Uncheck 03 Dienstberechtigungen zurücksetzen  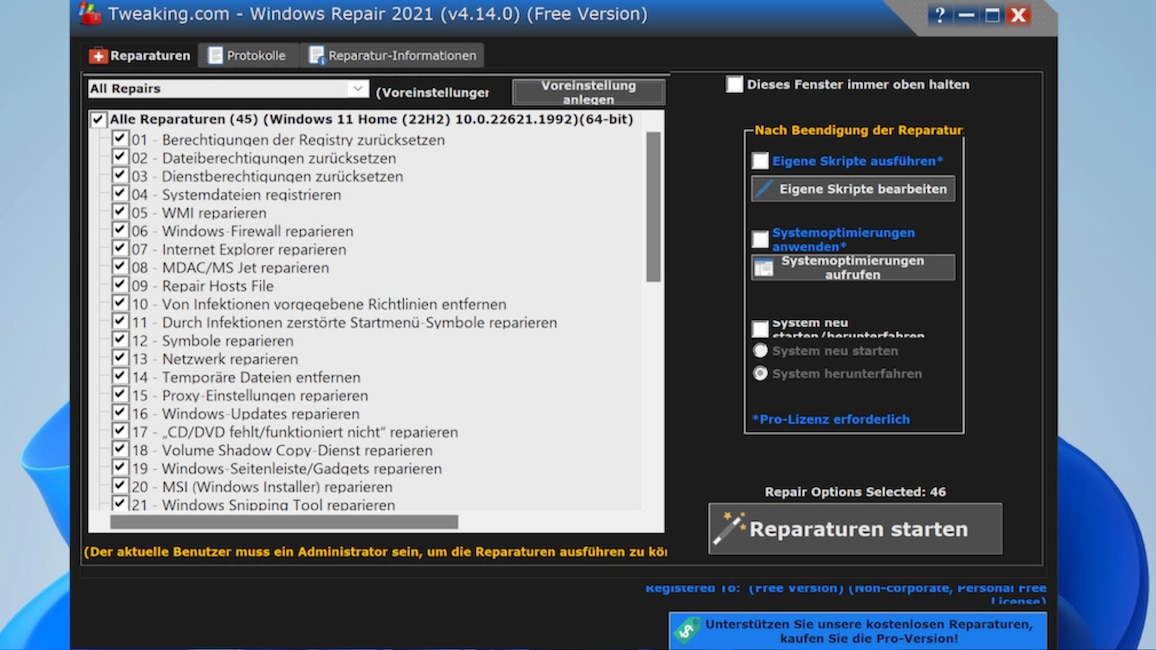click(x=120, y=175)
